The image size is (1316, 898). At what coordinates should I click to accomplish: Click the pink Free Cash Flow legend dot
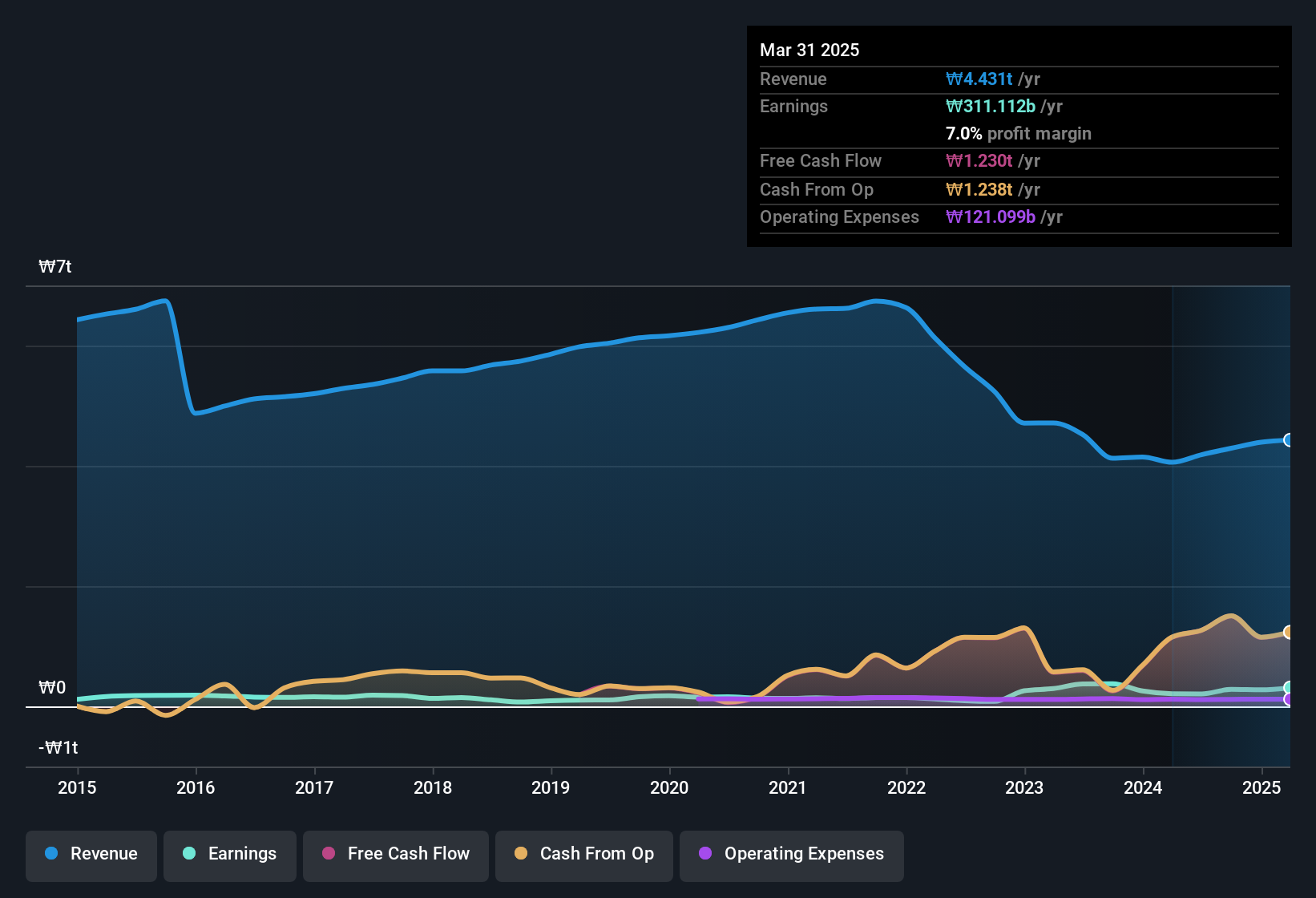coord(328,854)
